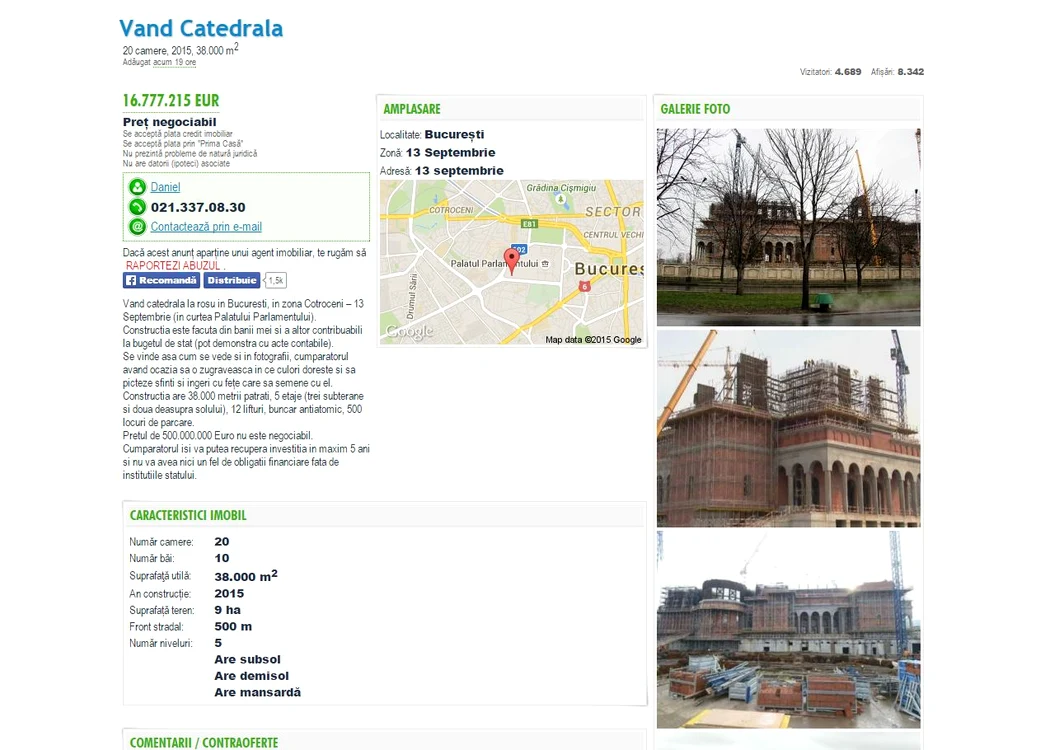Image resolution: width=1059 pixels, height=750 pixels.
Task: Click 'Se acceptă plata credit imobiliar' text
Action: pos(178,134)
